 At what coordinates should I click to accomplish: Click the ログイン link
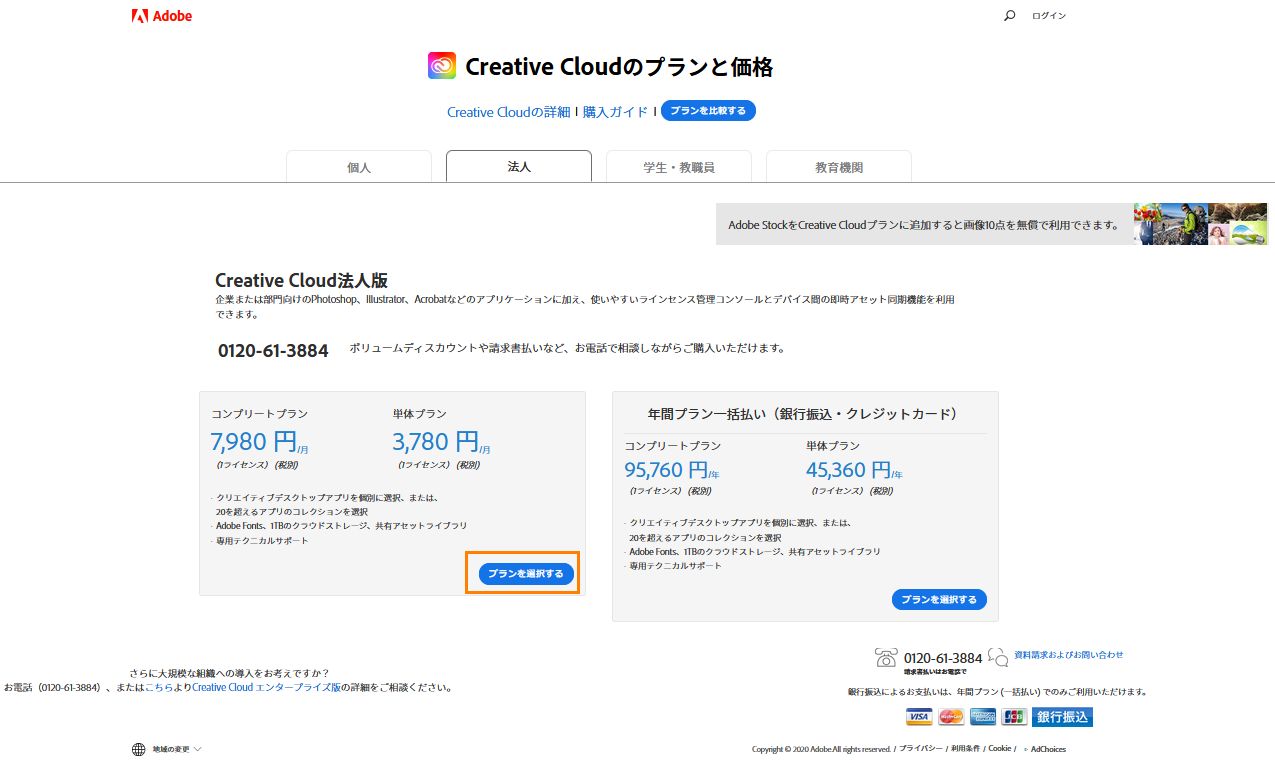[x=1049, y=16]
